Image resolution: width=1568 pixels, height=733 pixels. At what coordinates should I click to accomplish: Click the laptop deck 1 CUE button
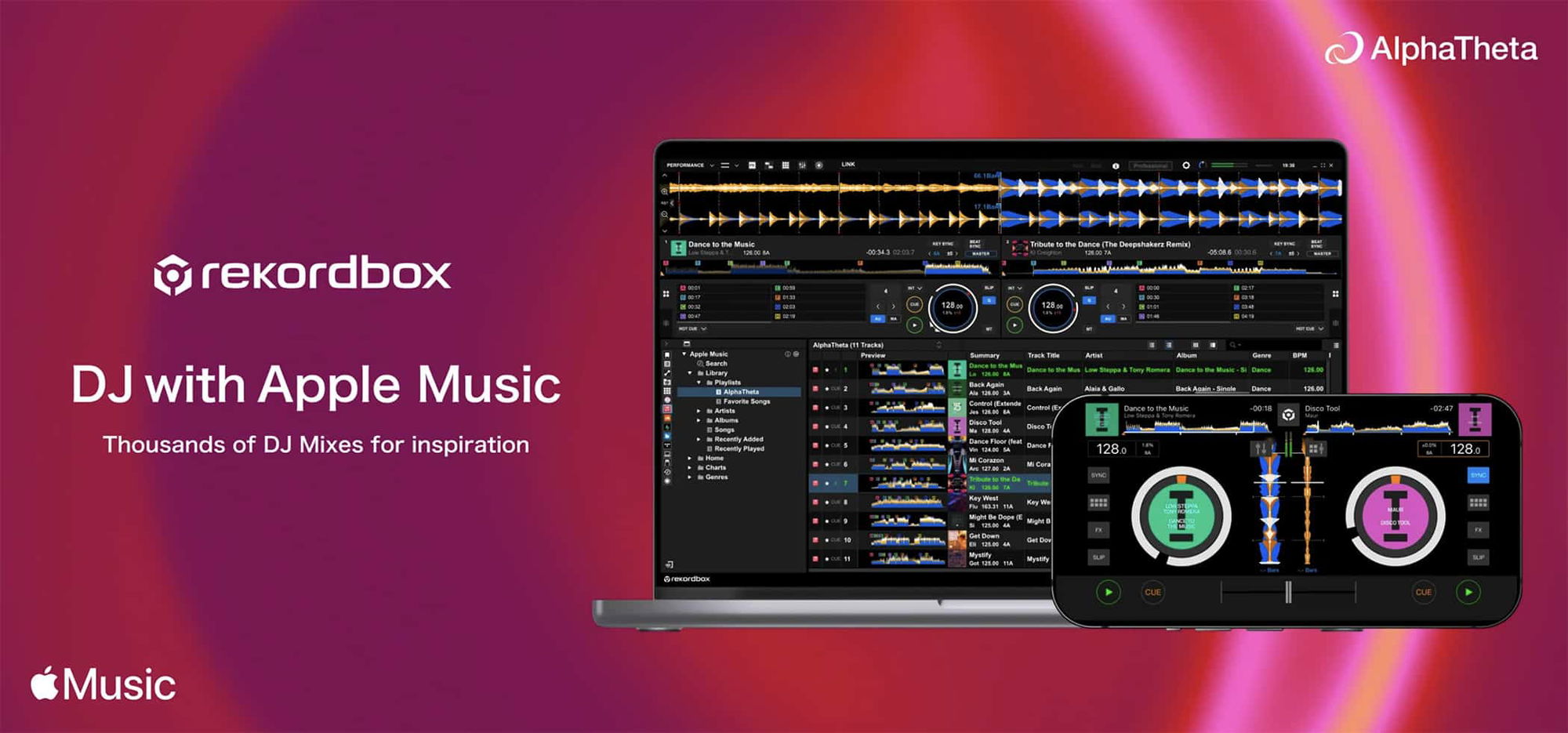coord(914,304)
